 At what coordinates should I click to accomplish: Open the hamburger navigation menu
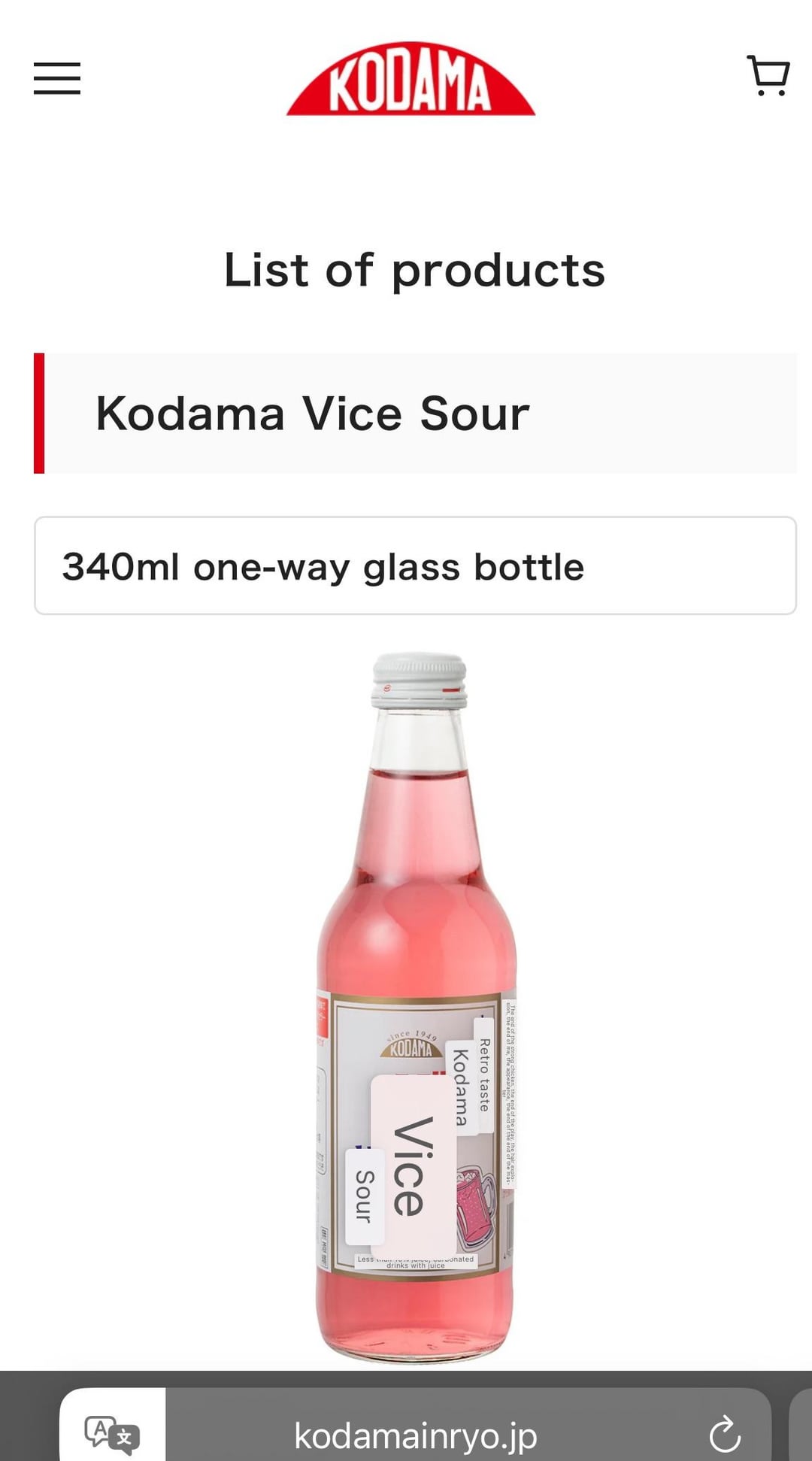click(x=57, y=78)
